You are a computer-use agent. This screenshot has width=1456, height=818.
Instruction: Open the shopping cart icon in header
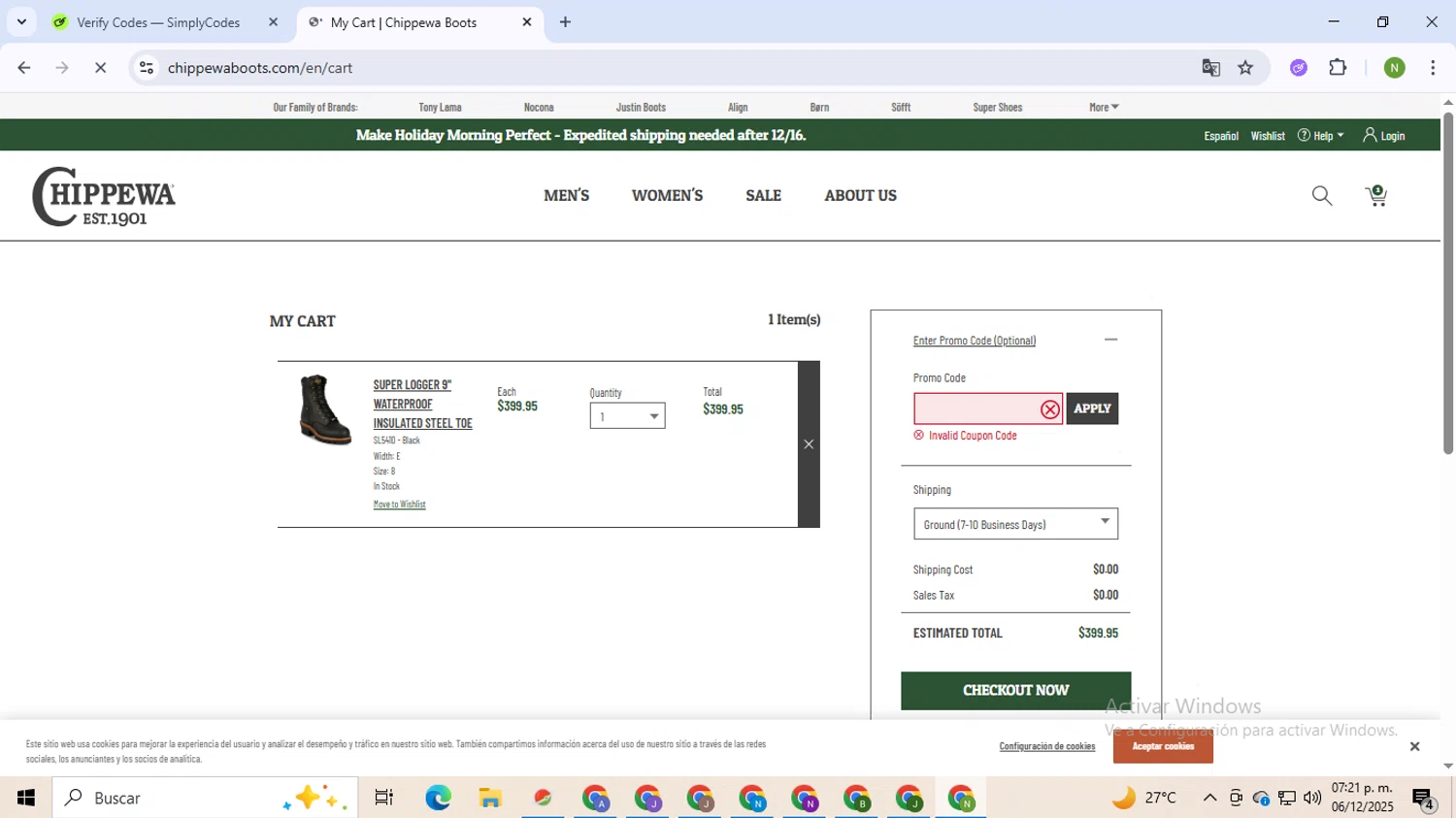click(1376, 196)
